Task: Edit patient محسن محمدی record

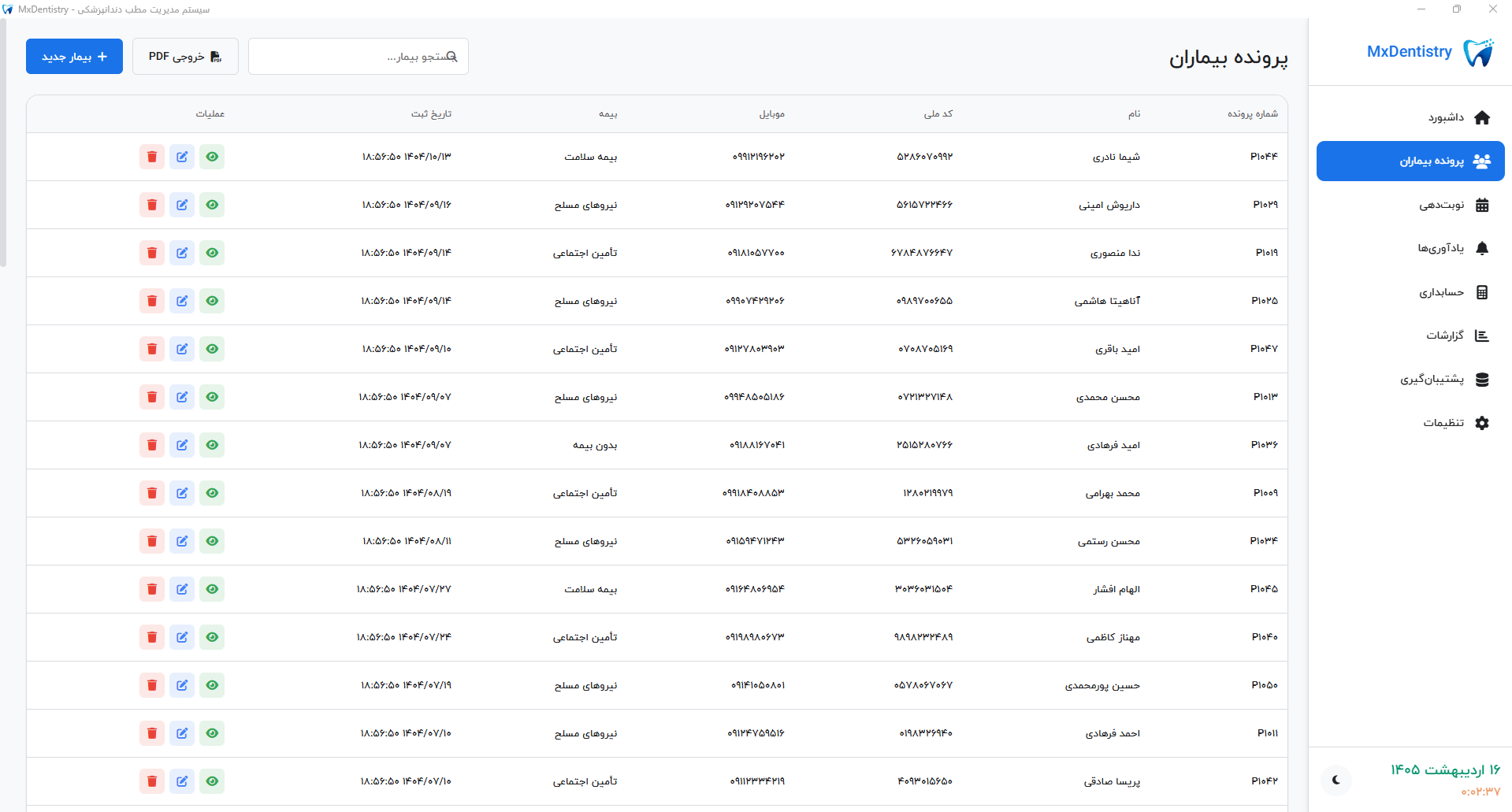Action: [182, 397]
